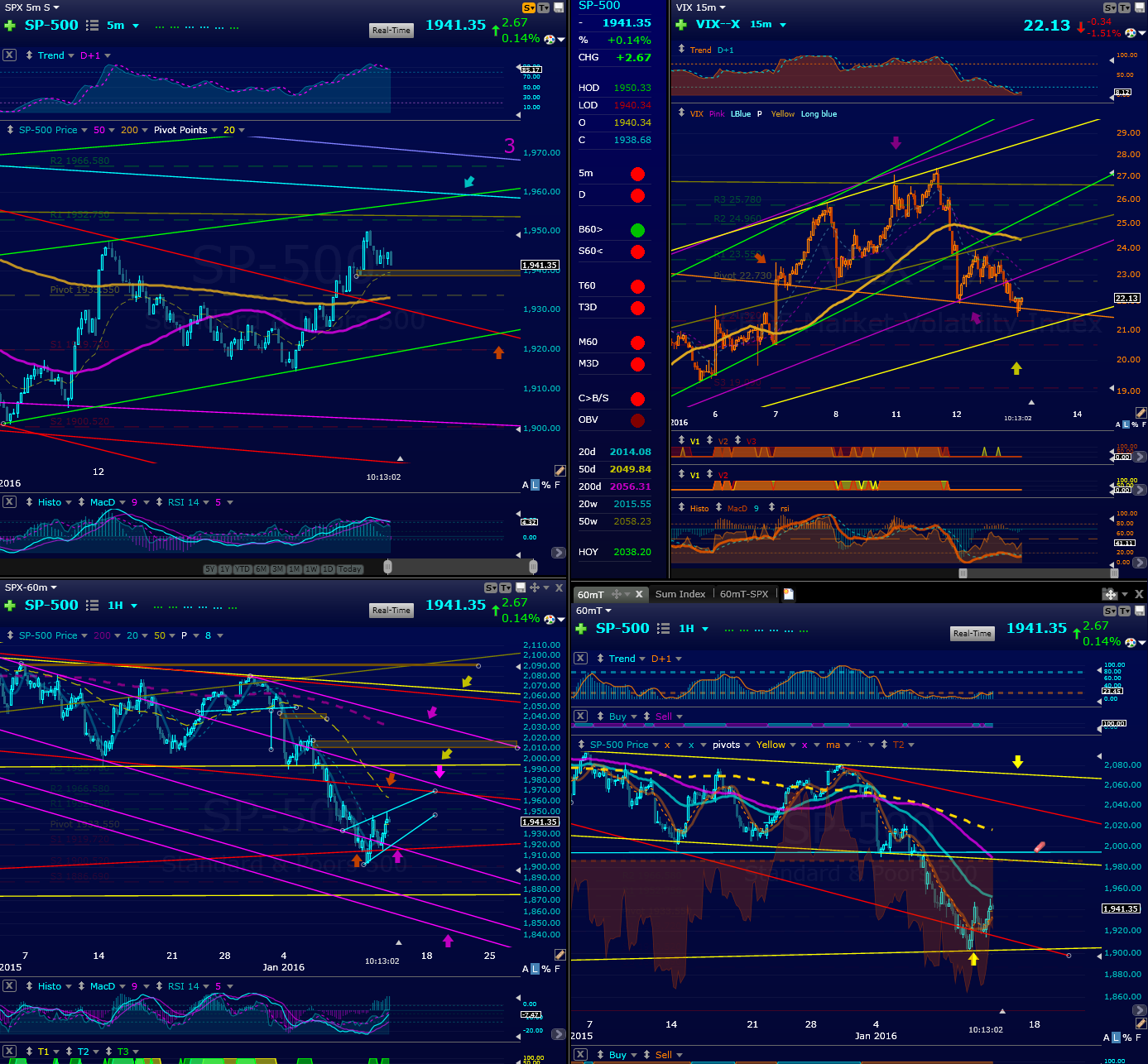Close the Histo MacD pane in the 5m chart

(x=9, y=502)
